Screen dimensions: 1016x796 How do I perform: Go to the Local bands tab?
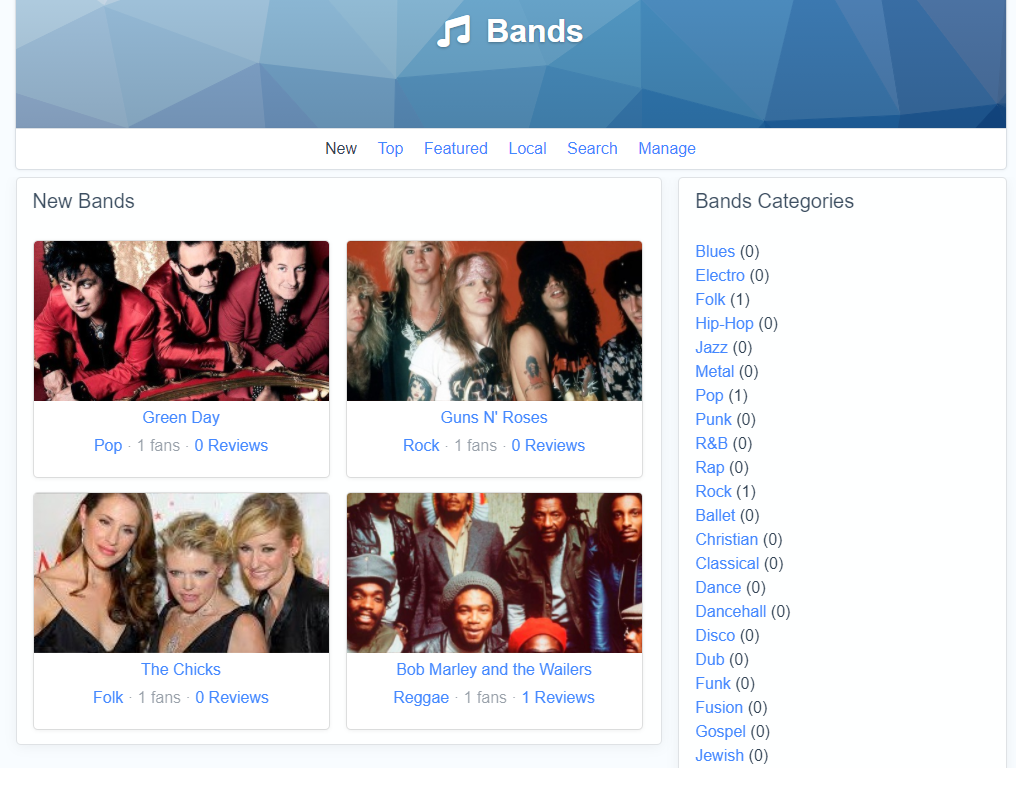tap(527, 148)
